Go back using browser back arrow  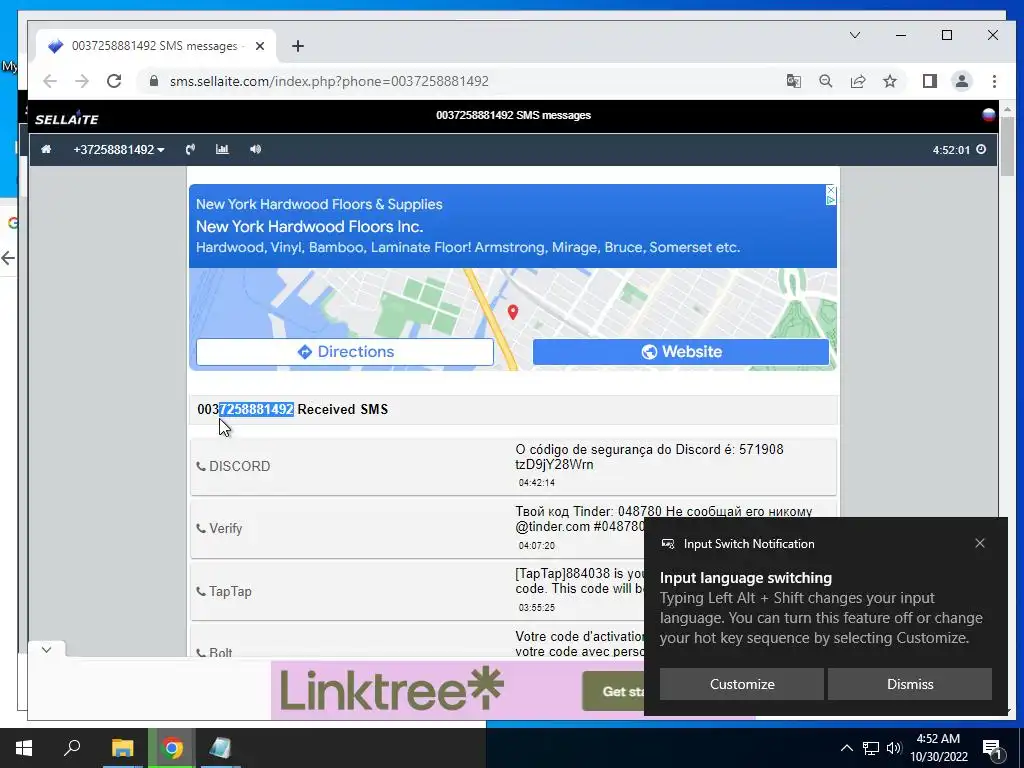pyautogui.click(x=50, y=81)
